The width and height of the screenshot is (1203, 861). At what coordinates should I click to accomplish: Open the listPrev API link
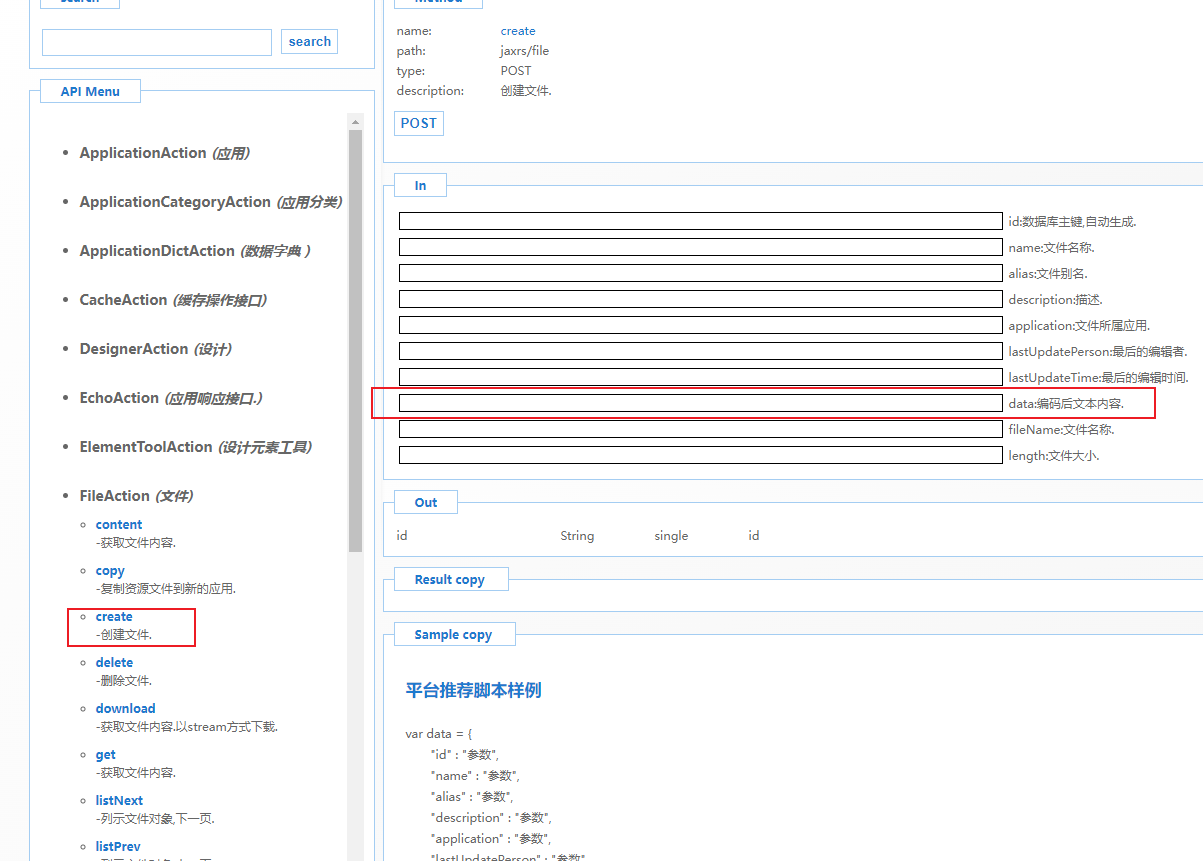click(118, 846)
